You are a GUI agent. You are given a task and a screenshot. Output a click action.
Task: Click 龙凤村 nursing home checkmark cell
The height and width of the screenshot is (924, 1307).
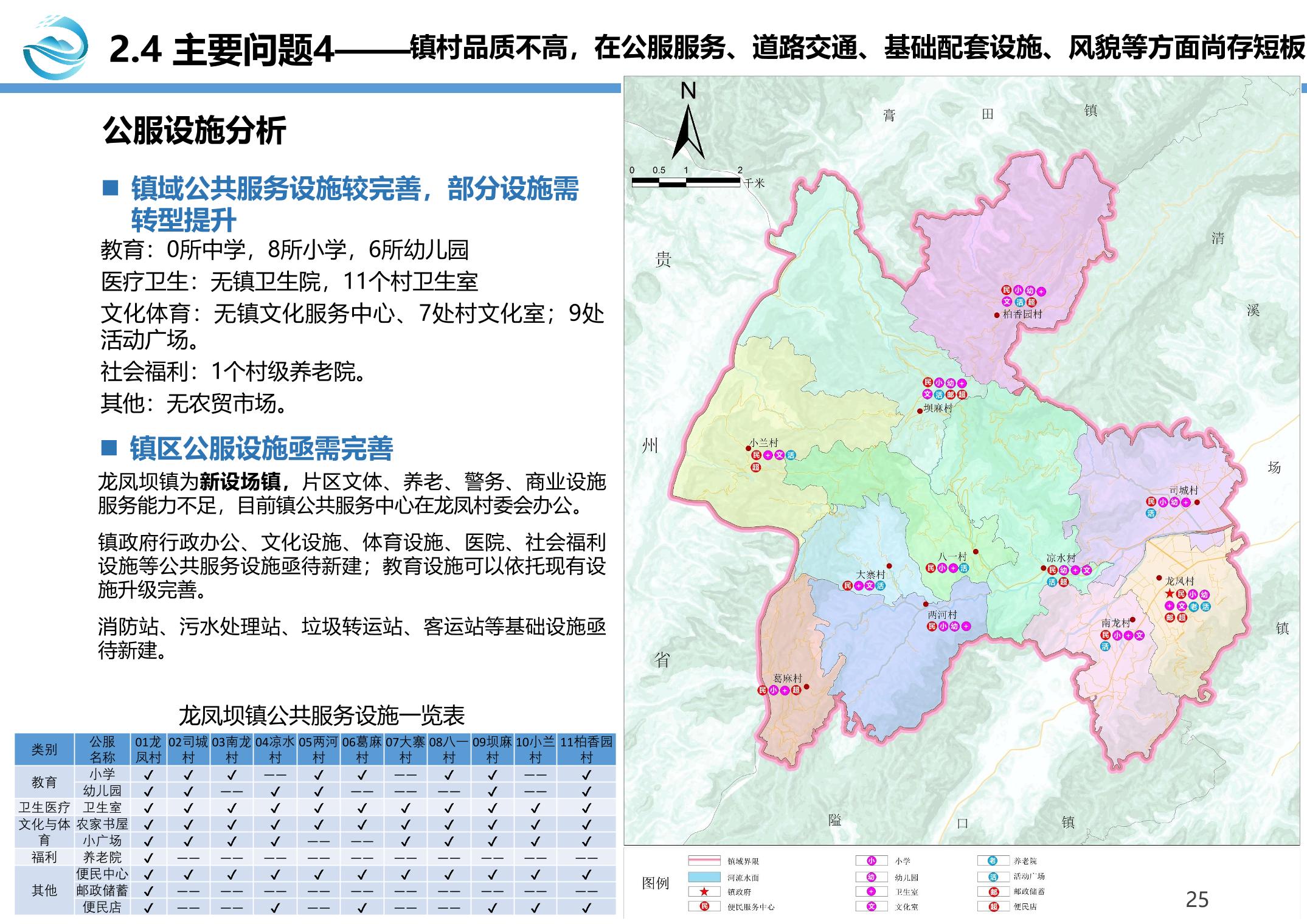[148, 858]
